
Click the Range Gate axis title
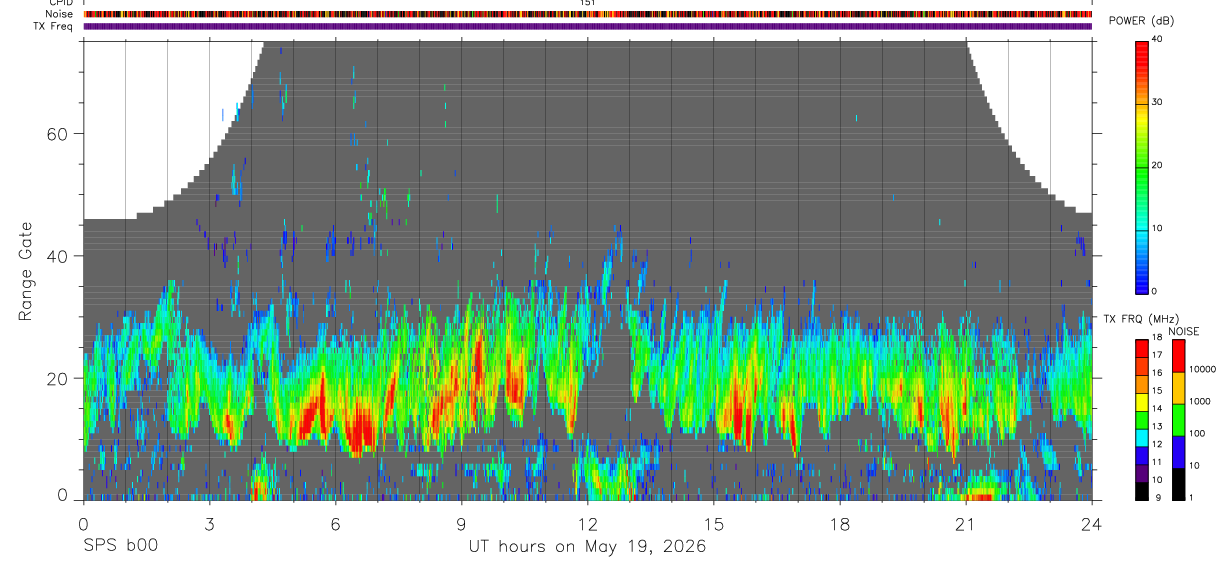click(x=26, y=270)
